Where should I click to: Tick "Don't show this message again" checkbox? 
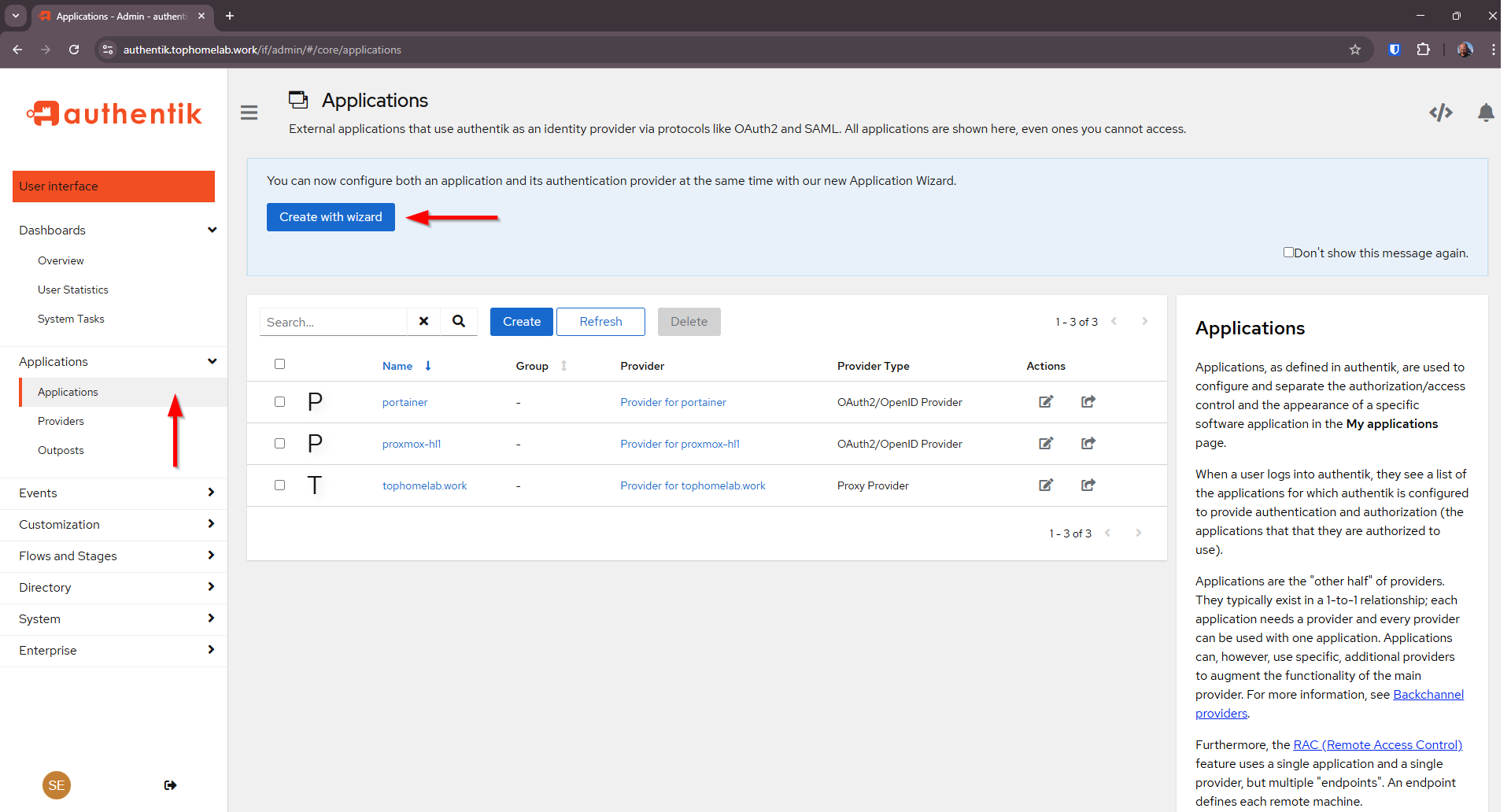(1288, 253)
